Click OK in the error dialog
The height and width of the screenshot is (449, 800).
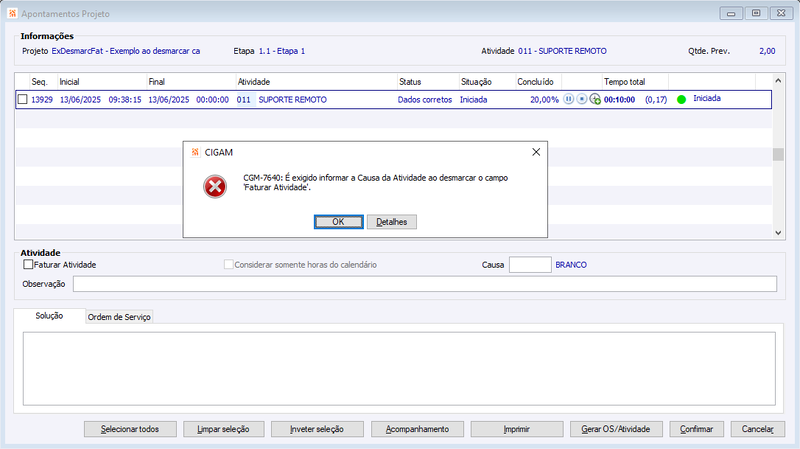click(x=338, y=222)
